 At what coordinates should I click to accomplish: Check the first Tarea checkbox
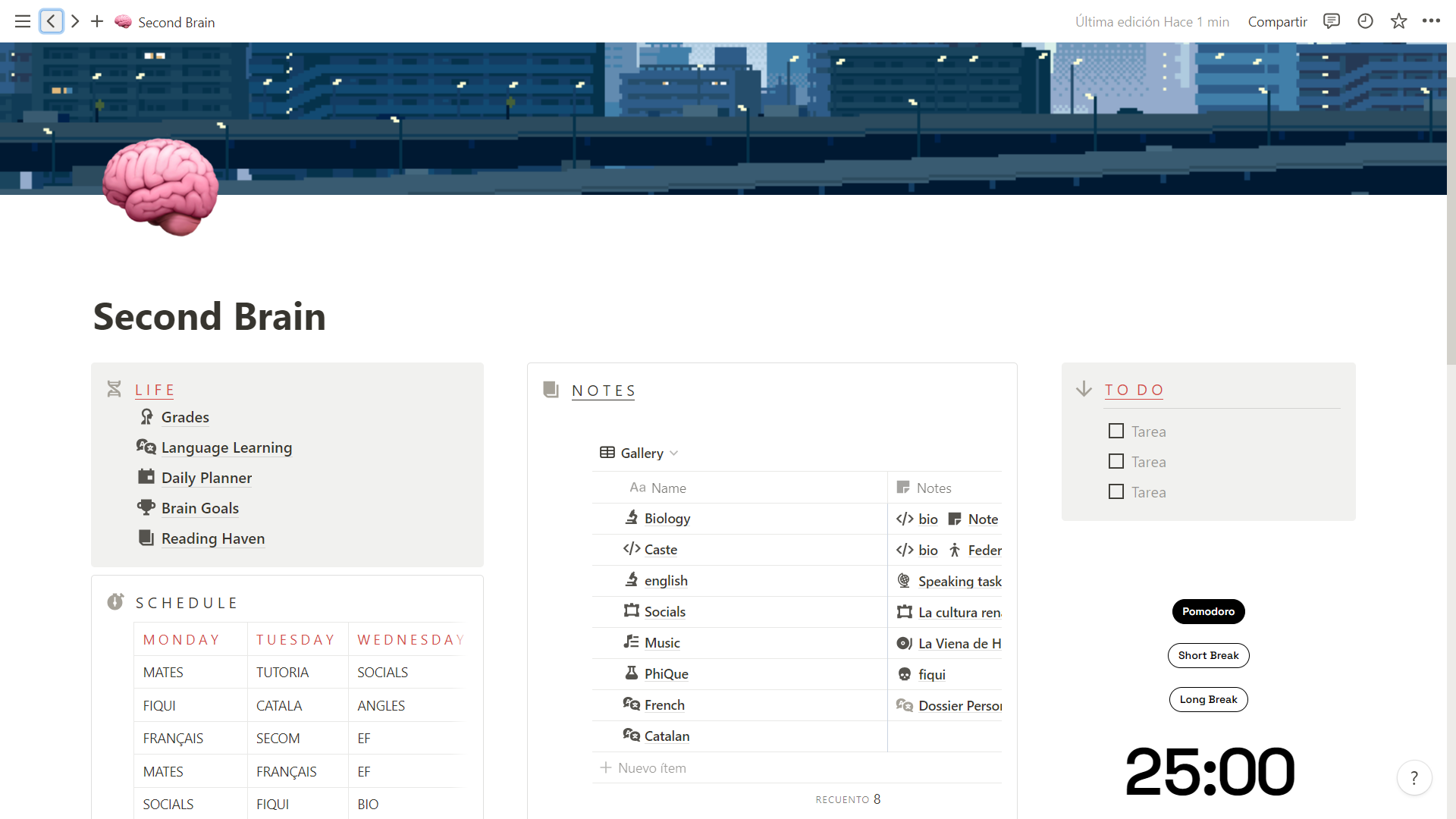point(1116,431)
